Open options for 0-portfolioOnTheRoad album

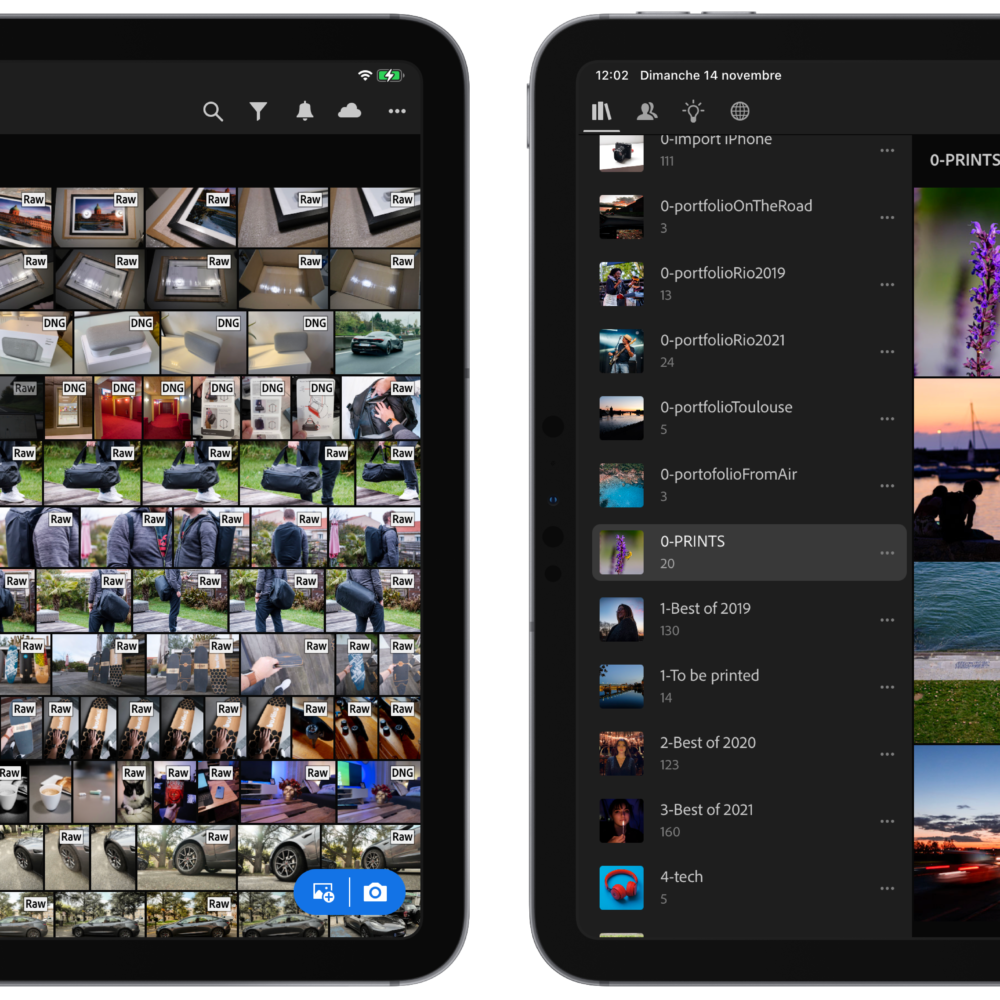pyautogui.click(x=887, y=217)
